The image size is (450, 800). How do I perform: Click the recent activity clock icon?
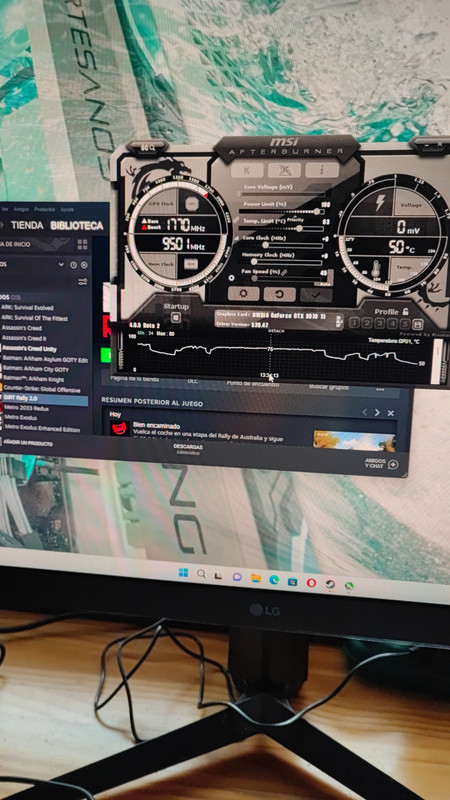tap(73, 265)
